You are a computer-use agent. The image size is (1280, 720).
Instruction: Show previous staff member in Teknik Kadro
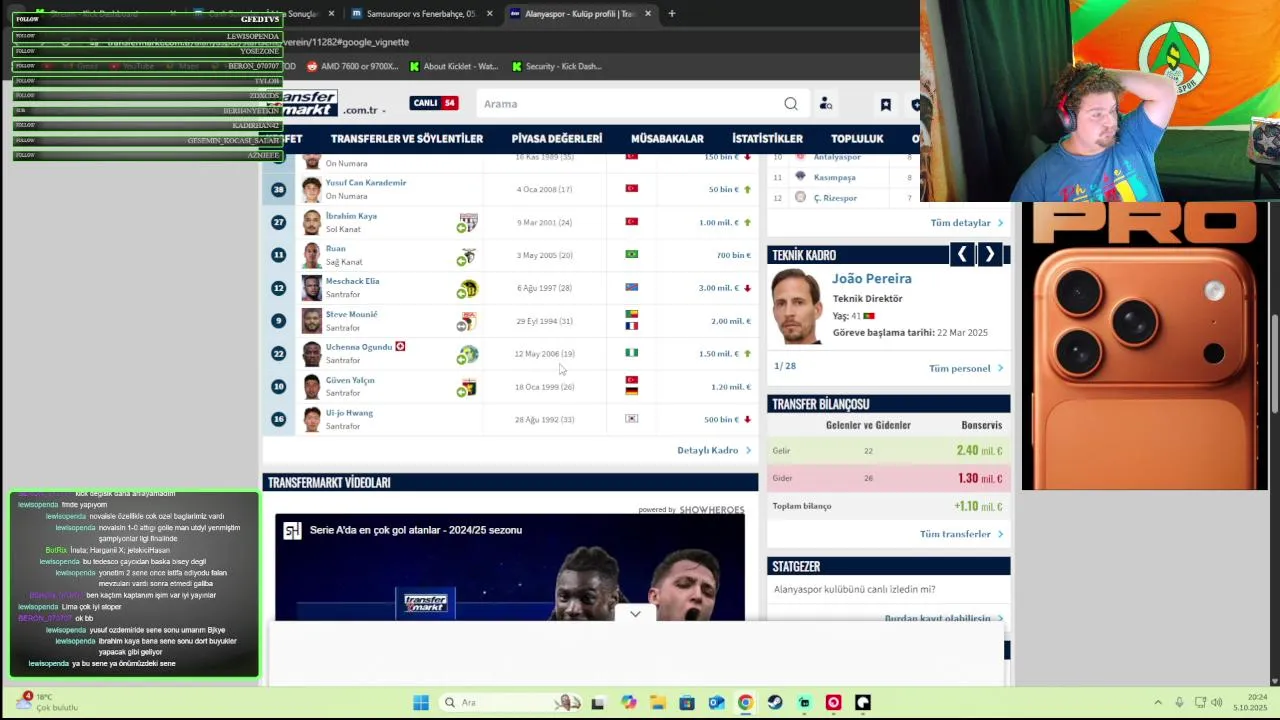pos(962,254)
